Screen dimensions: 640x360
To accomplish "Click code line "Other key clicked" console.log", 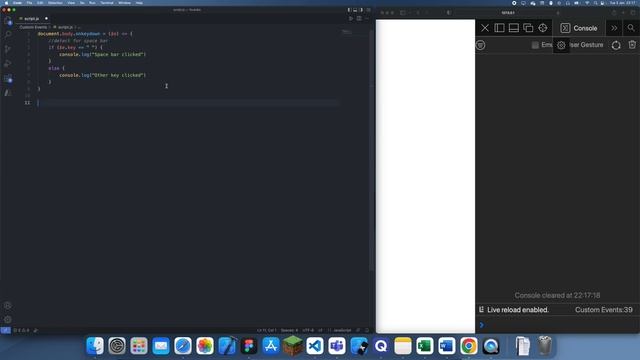I will point(102,75).
